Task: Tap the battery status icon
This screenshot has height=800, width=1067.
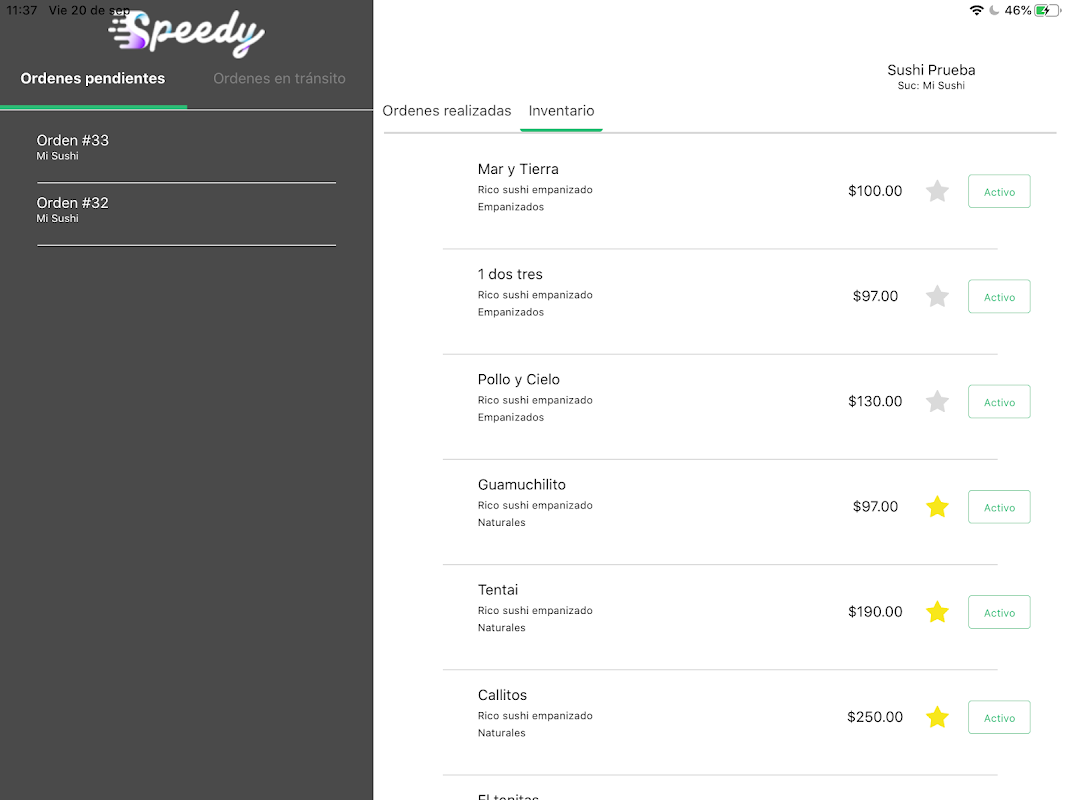Action: (x=1047, y=10)
